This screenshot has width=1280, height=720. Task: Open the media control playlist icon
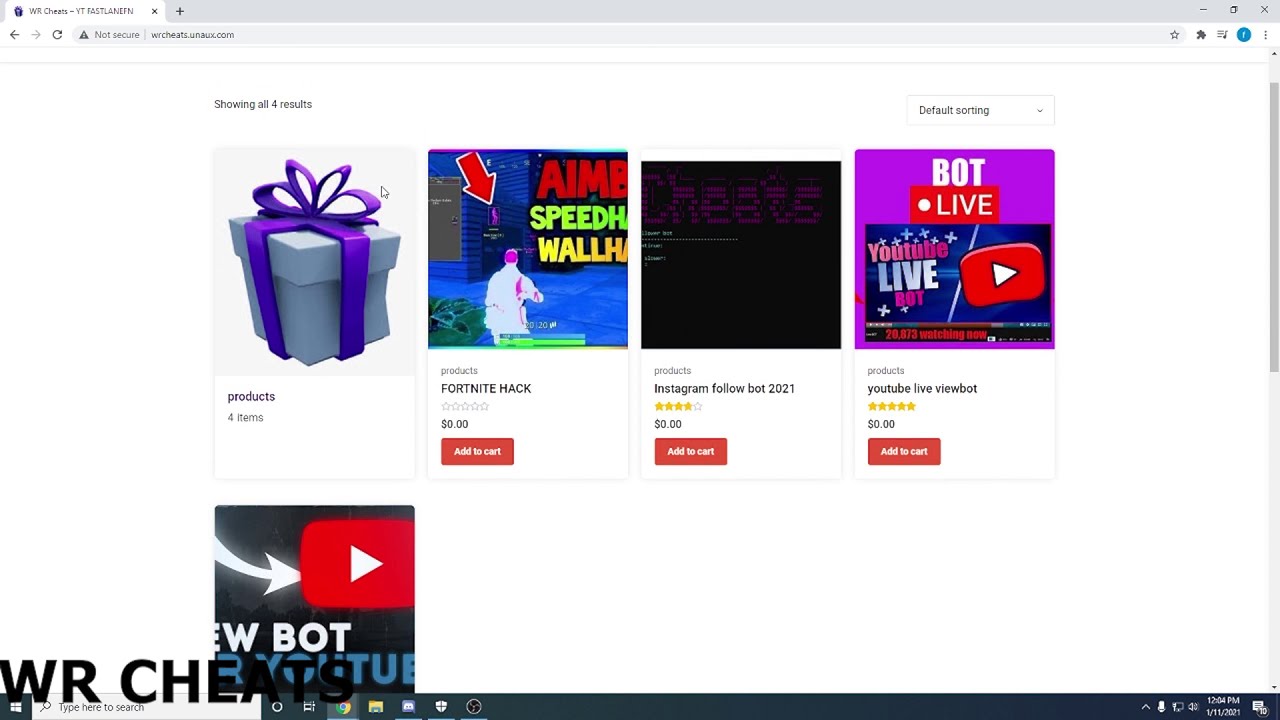[x=1222, y=34]
